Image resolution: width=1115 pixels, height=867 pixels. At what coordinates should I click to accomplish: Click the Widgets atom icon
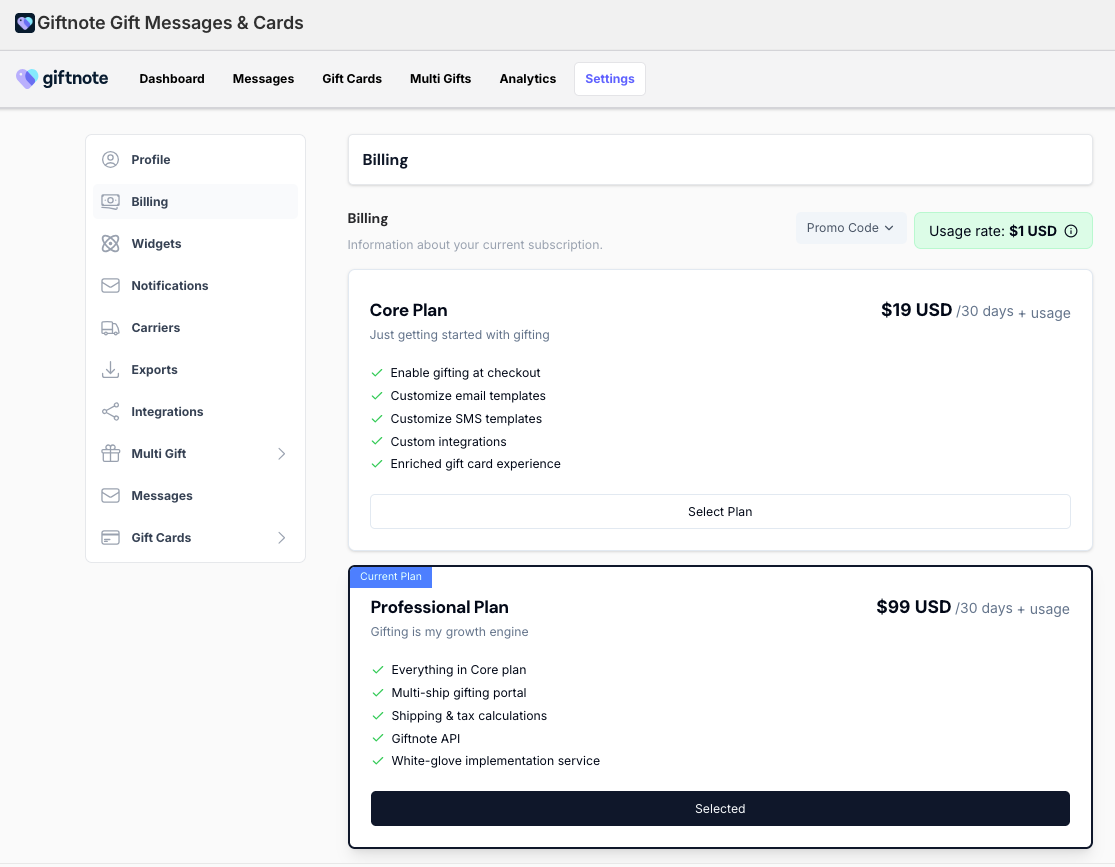tap(110, 244)
